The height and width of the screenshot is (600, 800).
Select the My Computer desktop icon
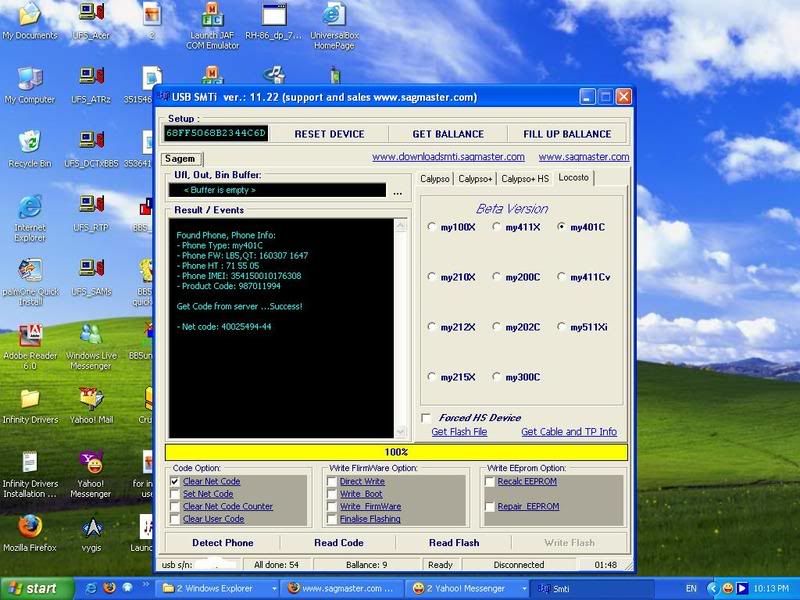click(30, 85)
